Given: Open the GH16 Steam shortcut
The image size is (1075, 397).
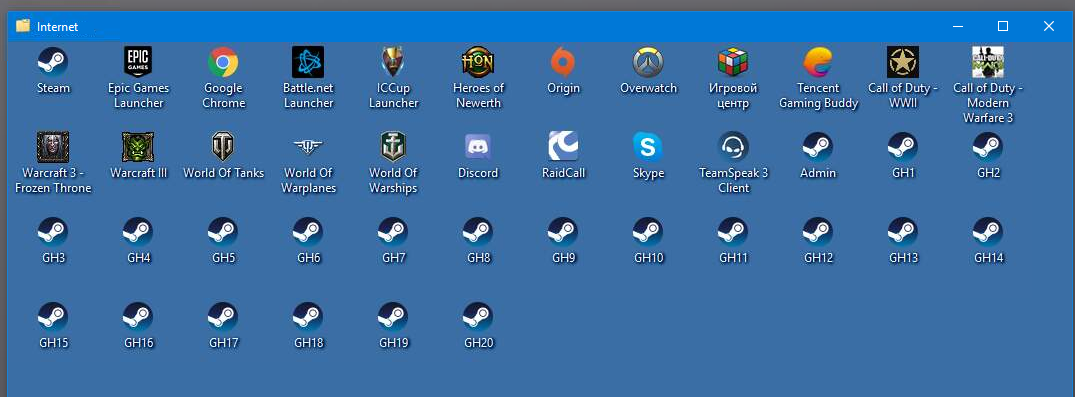Looking at the screenshot, I should pos(138,317).
